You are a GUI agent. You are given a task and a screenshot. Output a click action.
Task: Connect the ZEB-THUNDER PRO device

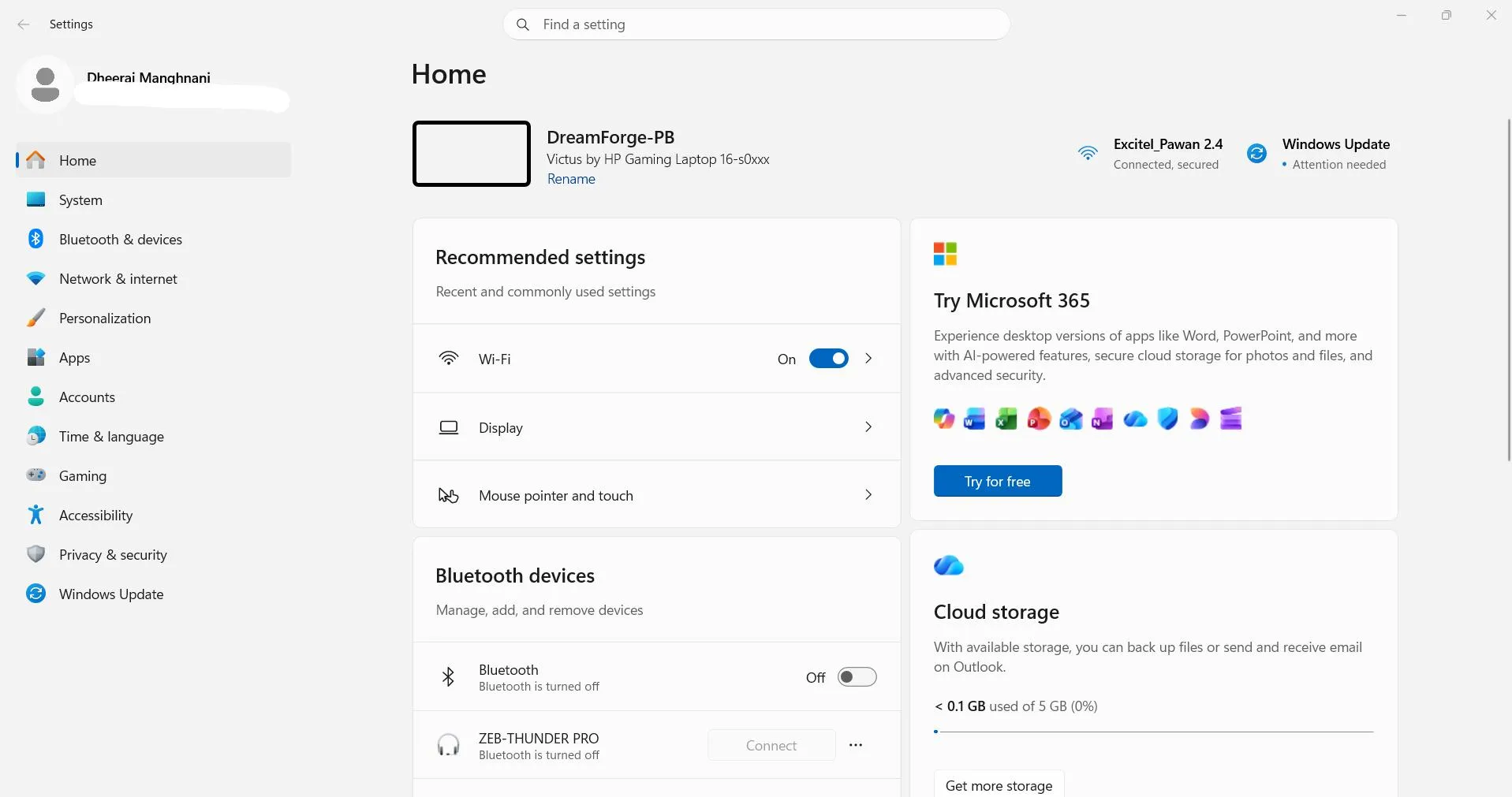pos(771,745)
